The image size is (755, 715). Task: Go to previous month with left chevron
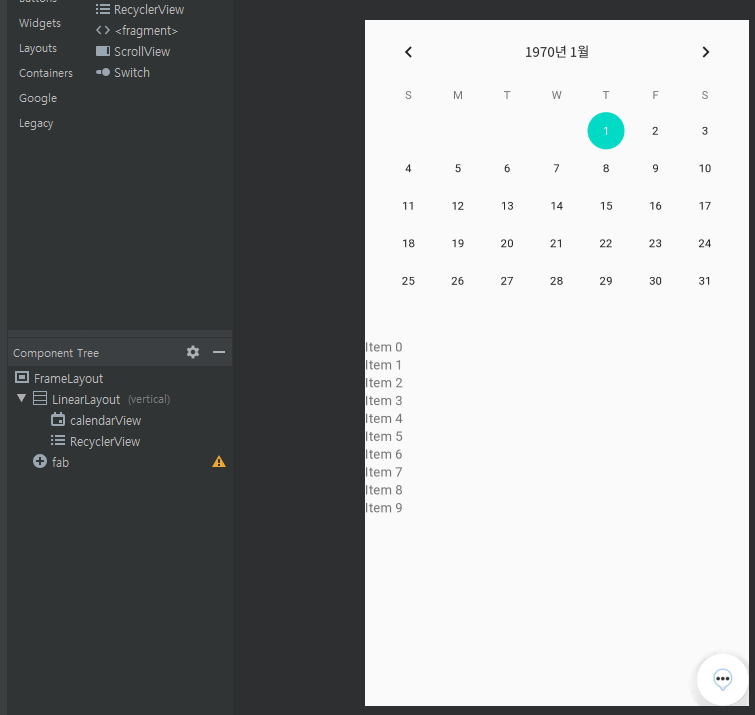click(408, 52)
